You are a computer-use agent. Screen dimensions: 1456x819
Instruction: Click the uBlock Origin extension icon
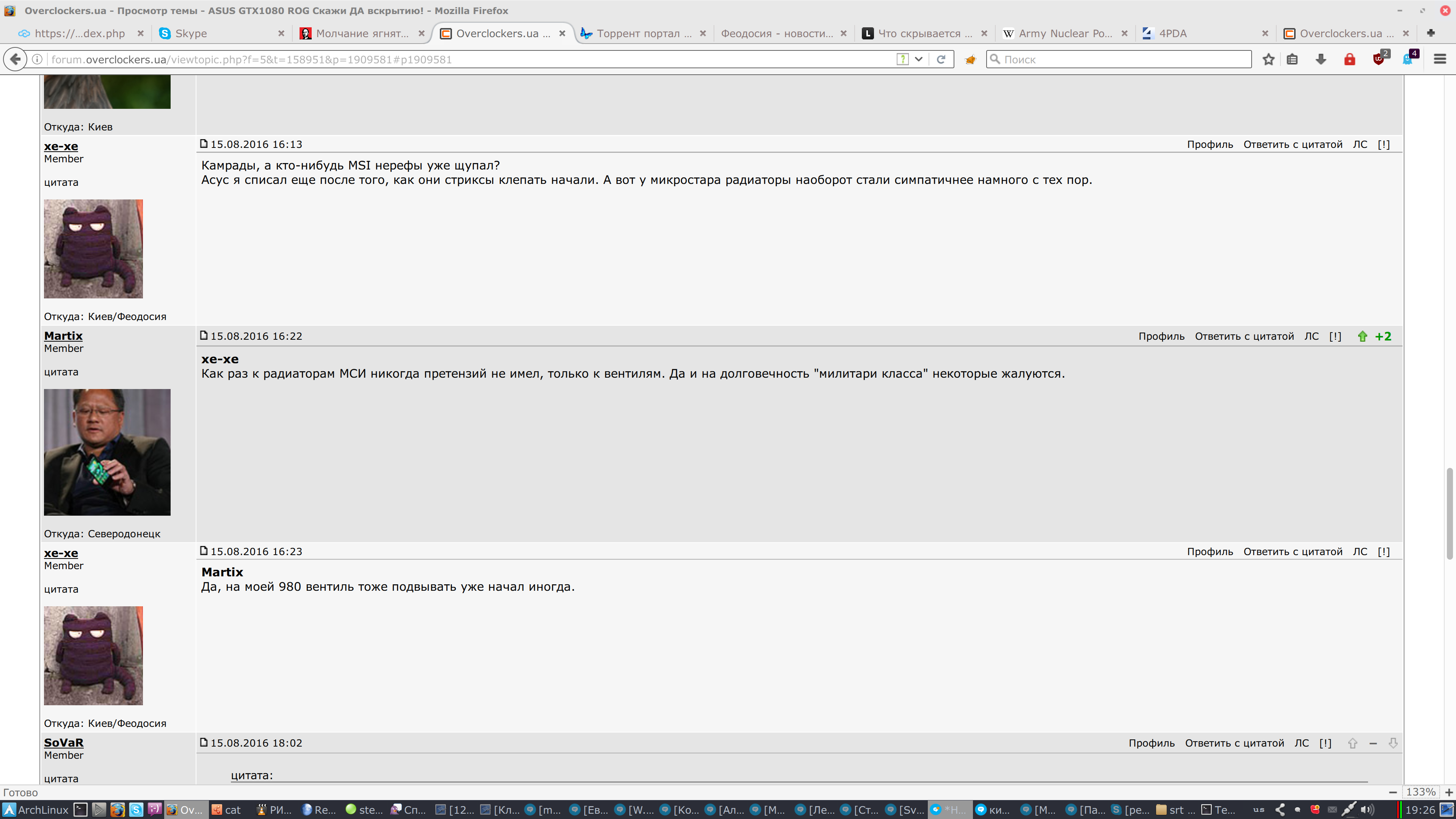[1379, 60]
